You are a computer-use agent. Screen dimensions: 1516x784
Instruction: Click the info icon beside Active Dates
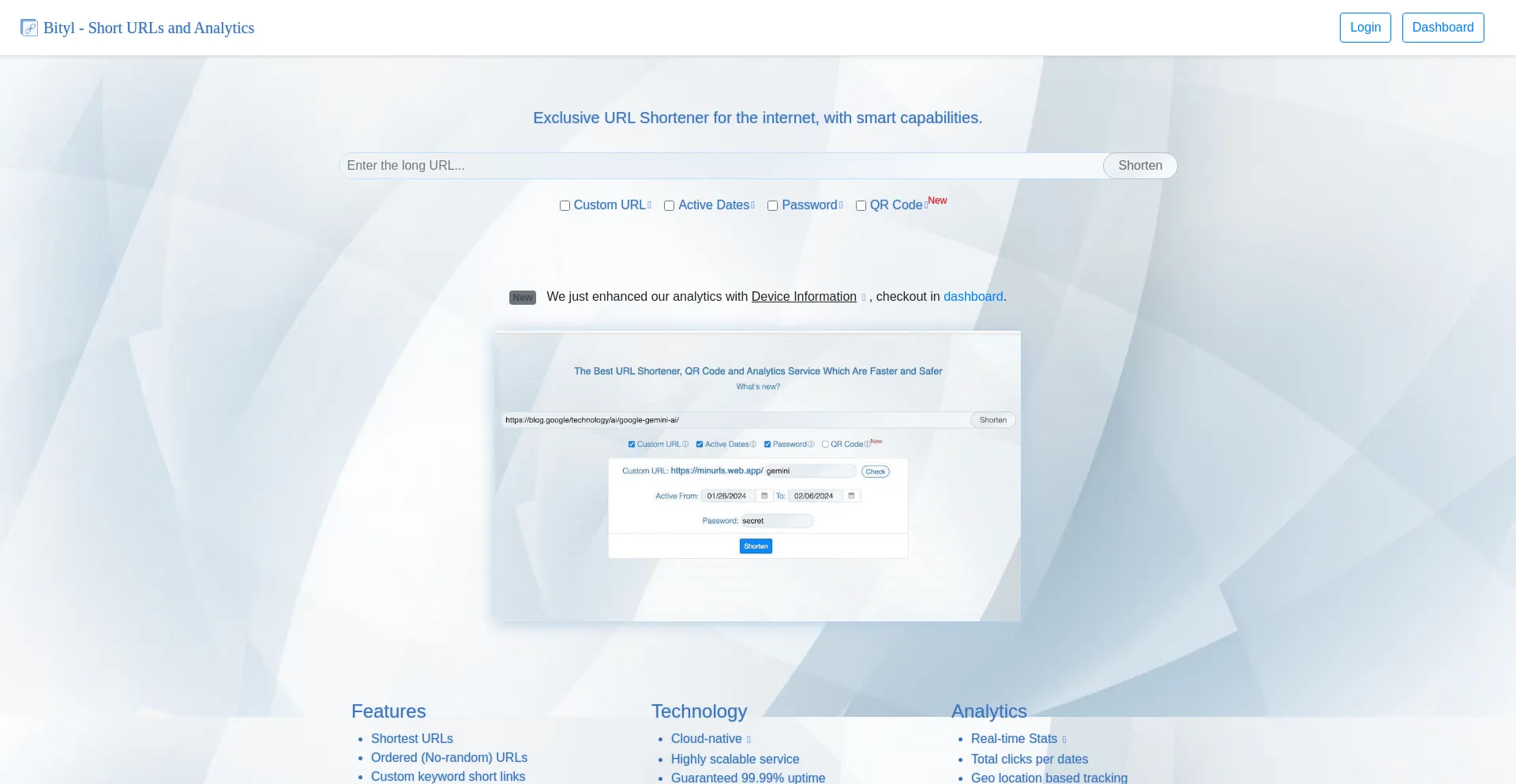(x=753, y=205)
